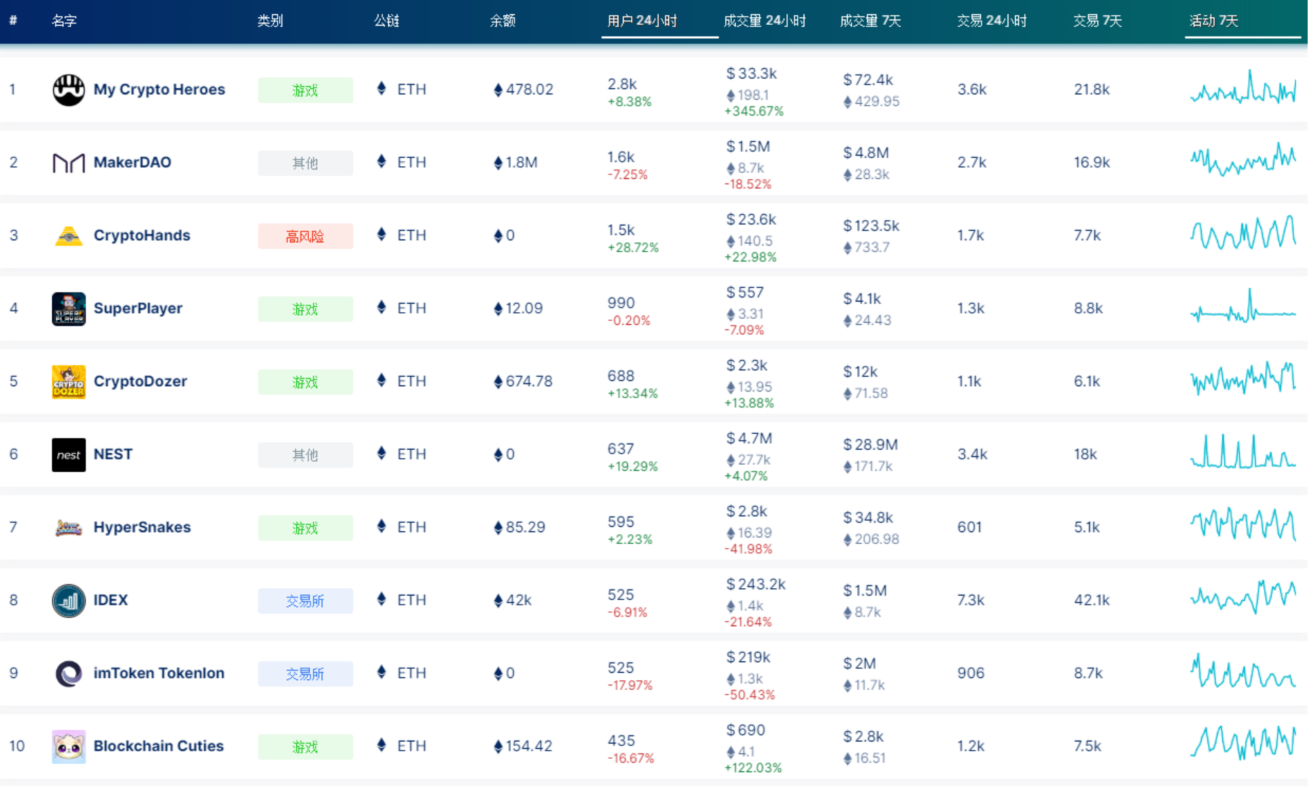Click the 其他 category tag for MakerDAO
Image resolution: width=1311 pixels, height=791 pixels.
305,163
